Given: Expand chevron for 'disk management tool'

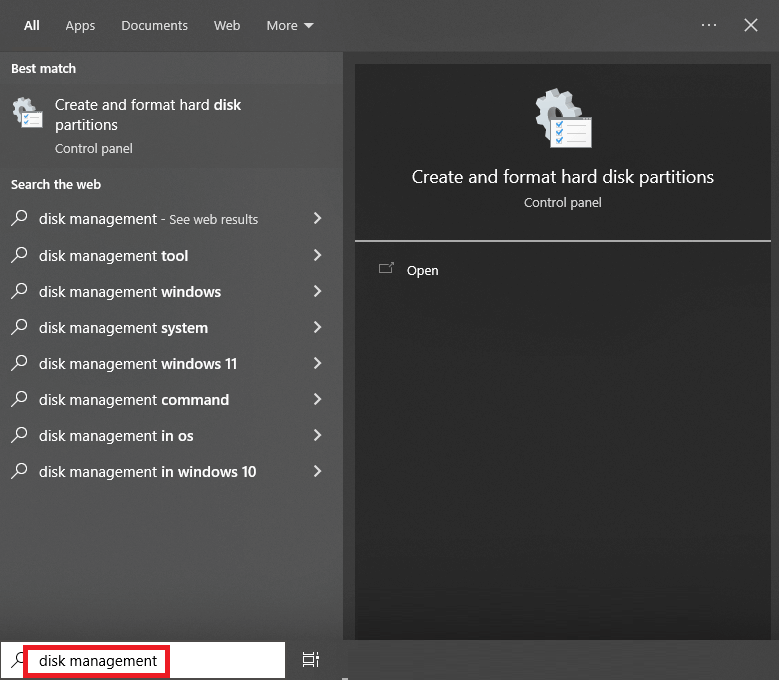Looking at the screenshot, I should tap(317, 255).
